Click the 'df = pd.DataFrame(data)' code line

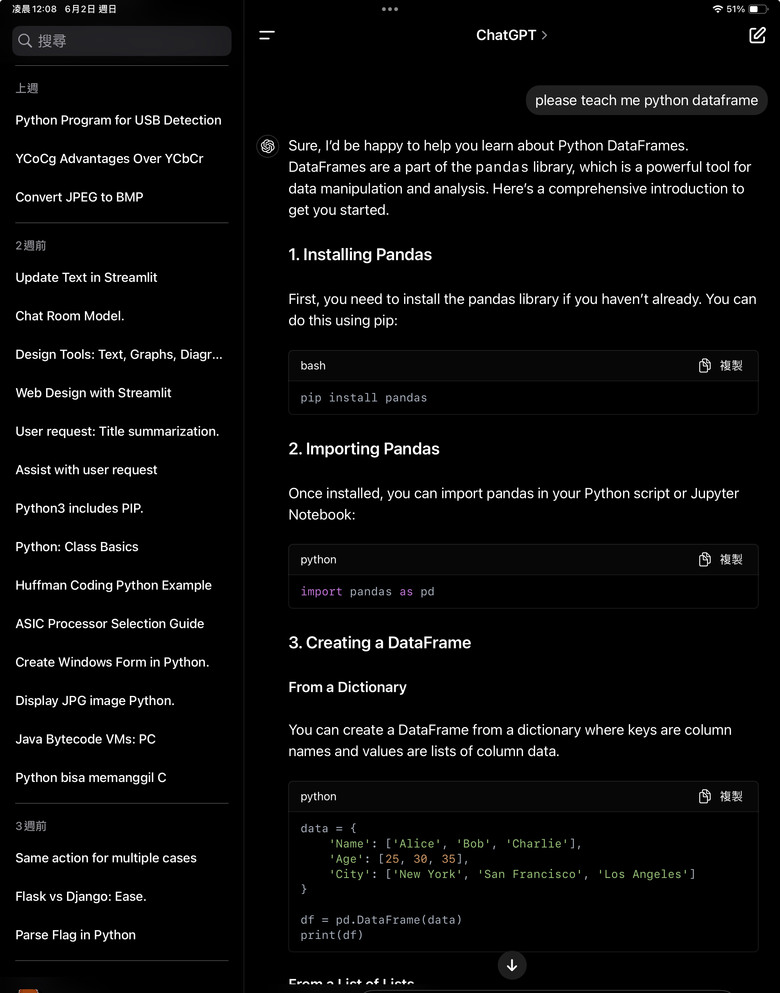coord(381,920)
